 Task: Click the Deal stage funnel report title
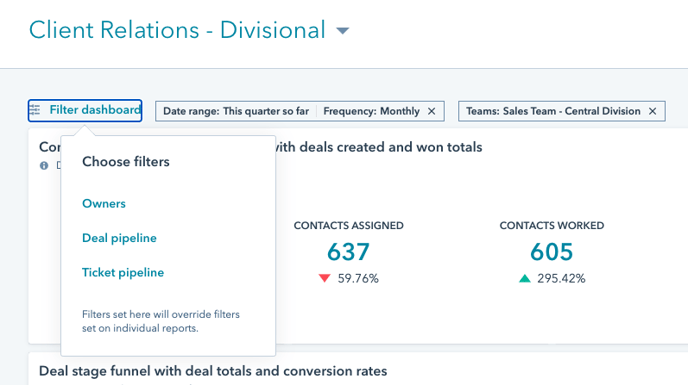coord(213,371)
